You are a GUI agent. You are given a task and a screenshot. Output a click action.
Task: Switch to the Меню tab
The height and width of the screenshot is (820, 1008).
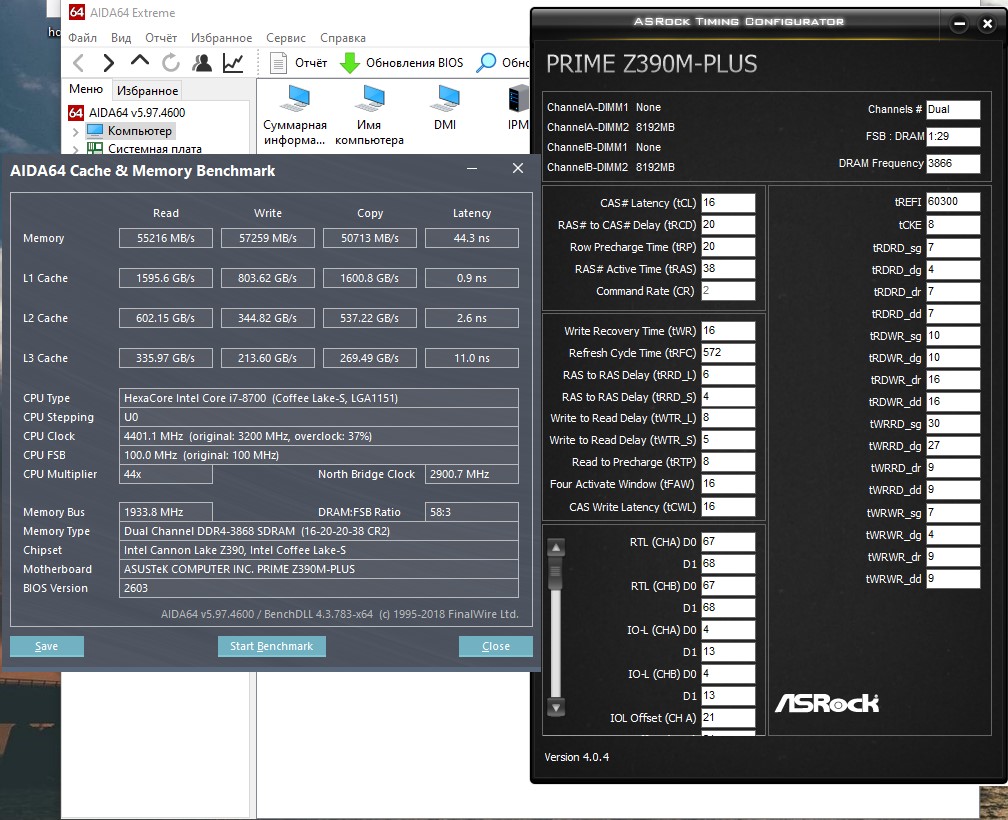[x=86, y=89]
